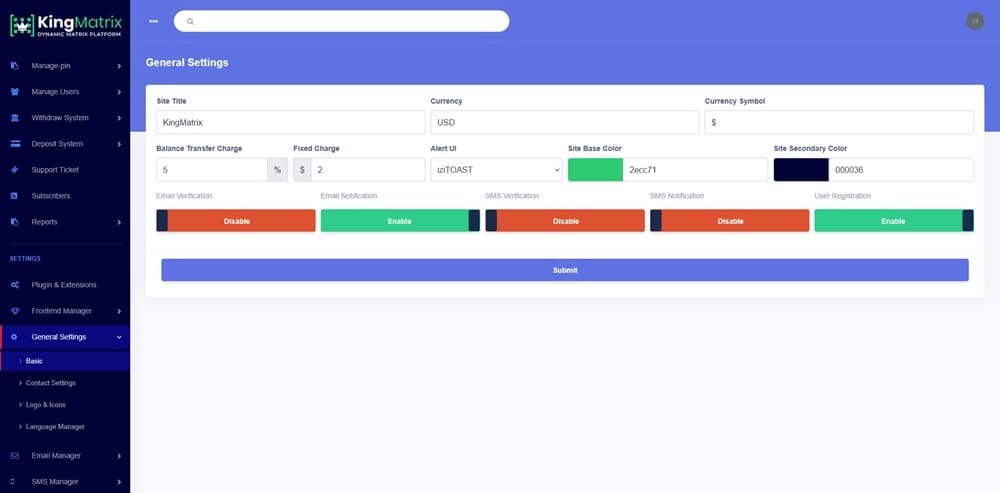Open the Language Manager link
1000x493 pixels.
[55, 427]
